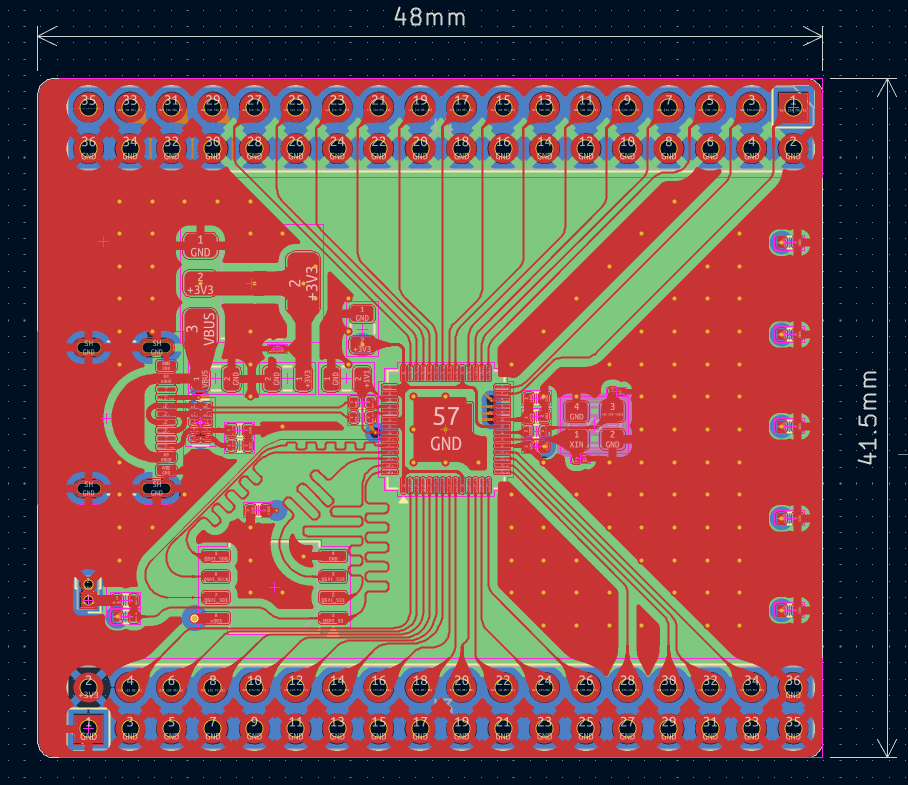Select the flash QSPI_SCLK pad 6

click(x=215, y=577)
